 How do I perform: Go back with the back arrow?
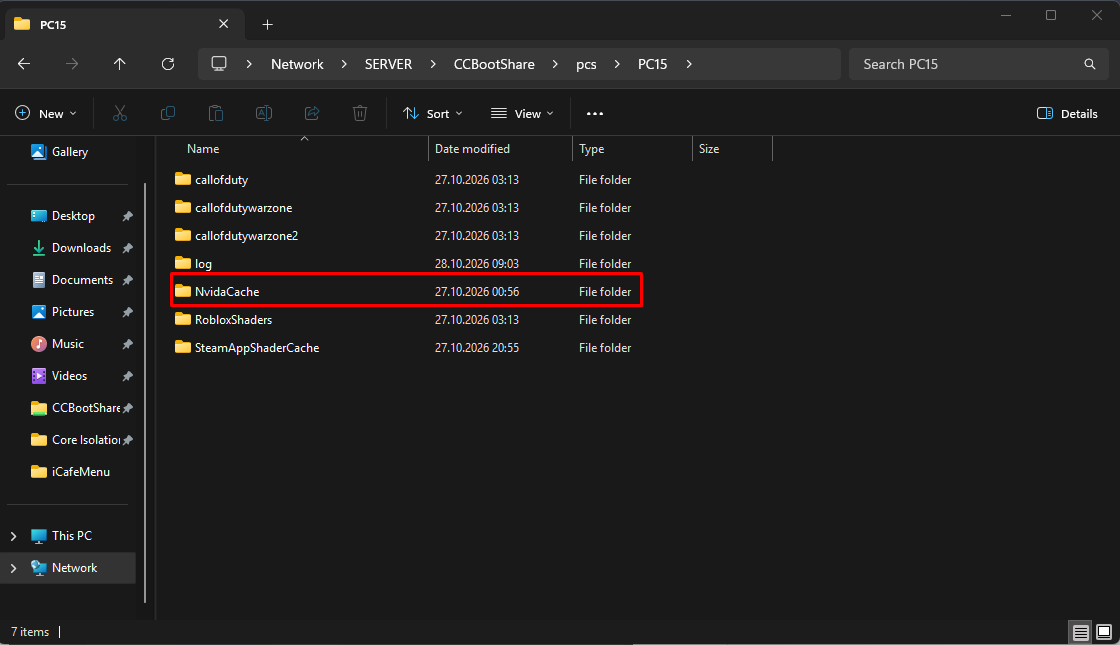tap(24, 64)
